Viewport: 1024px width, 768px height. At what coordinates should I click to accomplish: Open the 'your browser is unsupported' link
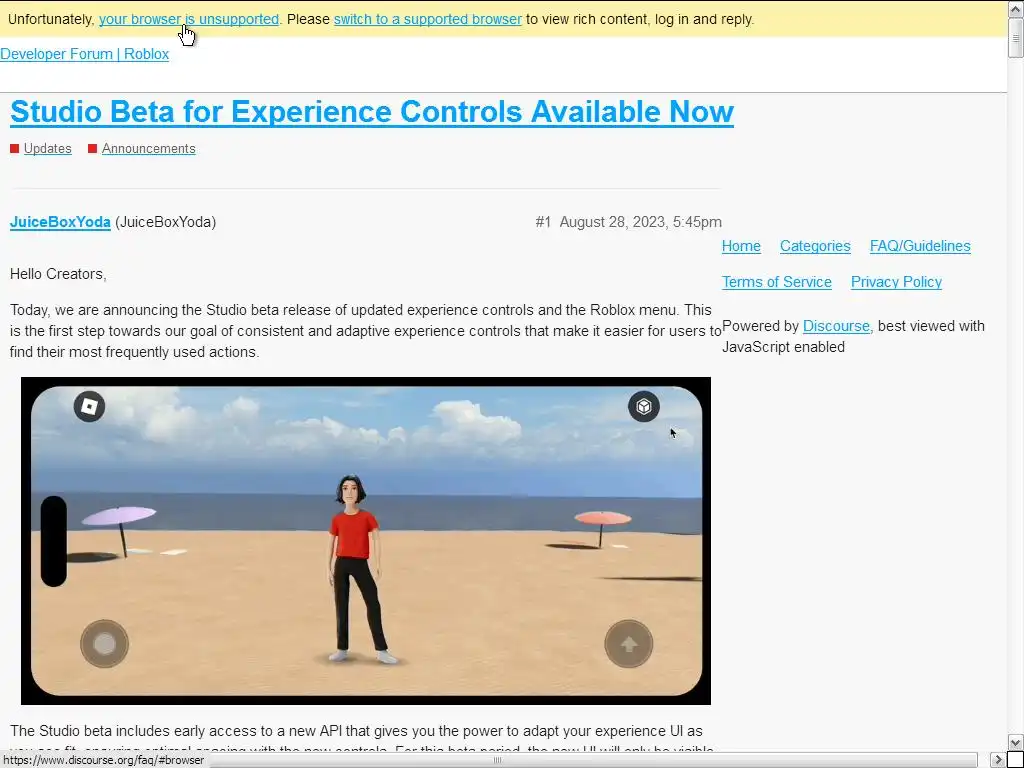189,19
